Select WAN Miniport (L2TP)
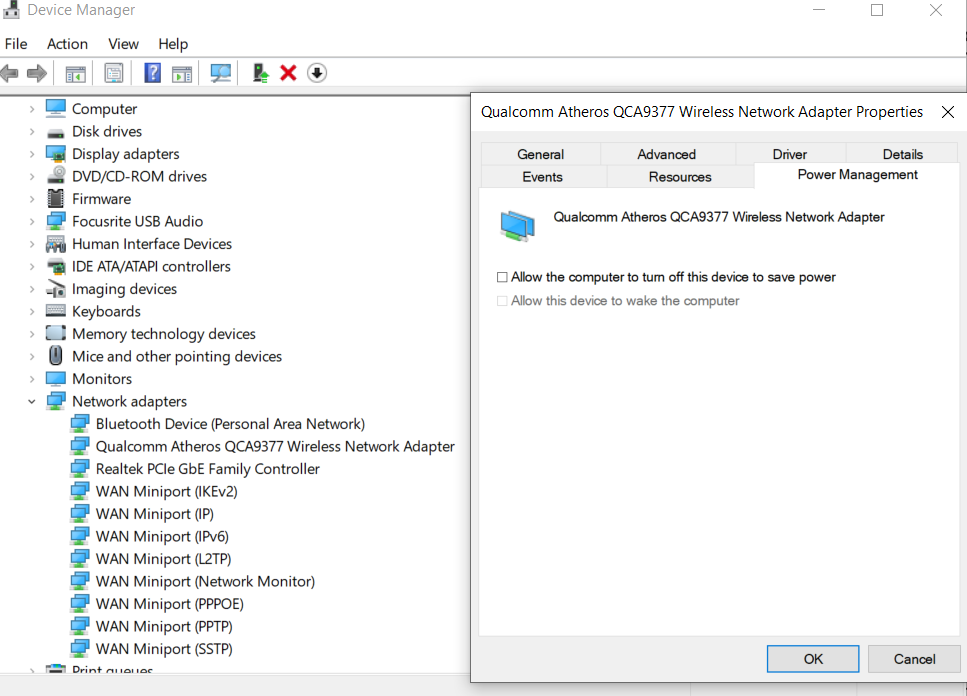This screenshot has width=967, height=696. coord(163,559)
